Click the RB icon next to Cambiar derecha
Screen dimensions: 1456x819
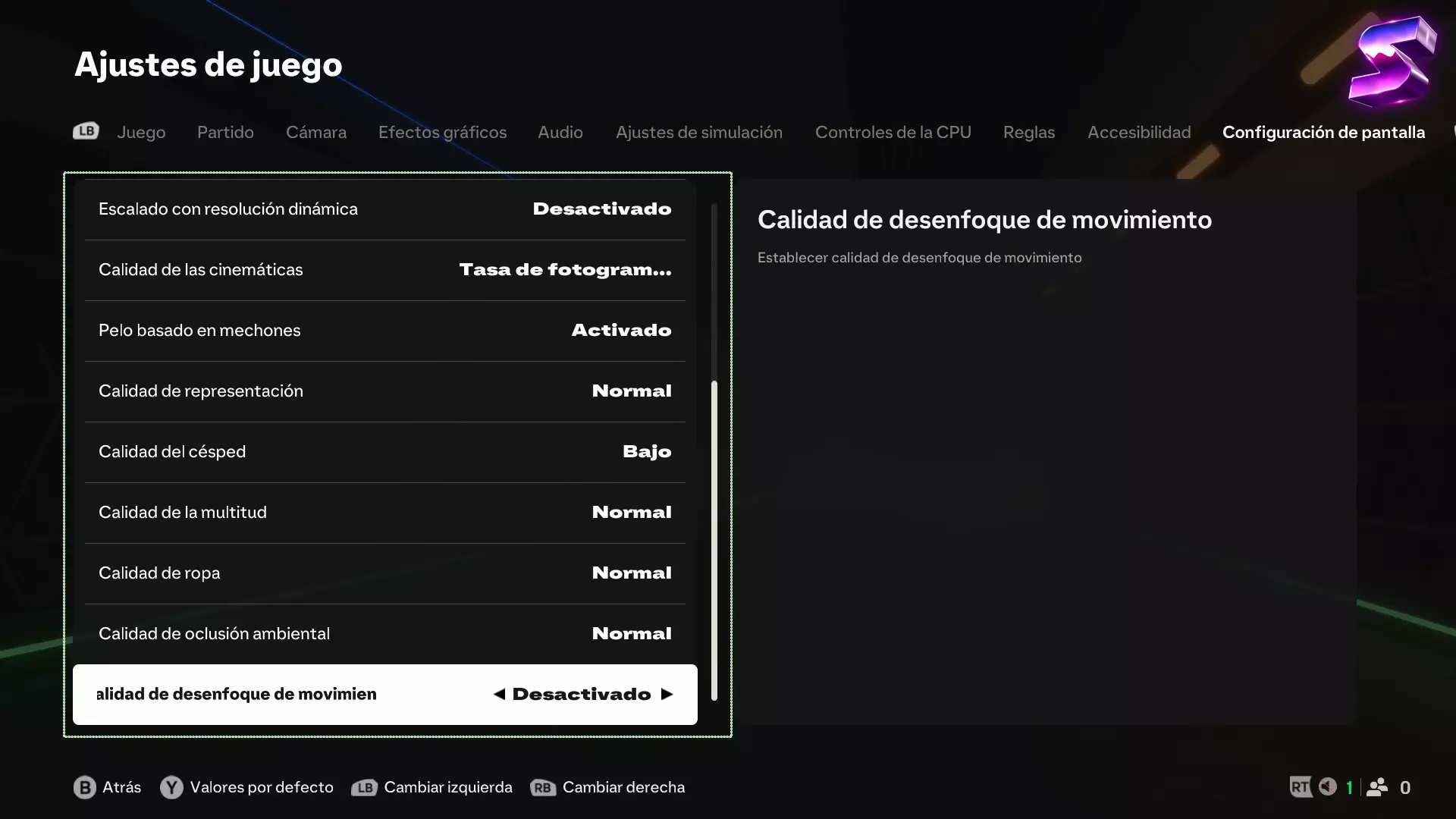[x=543, y=787]
